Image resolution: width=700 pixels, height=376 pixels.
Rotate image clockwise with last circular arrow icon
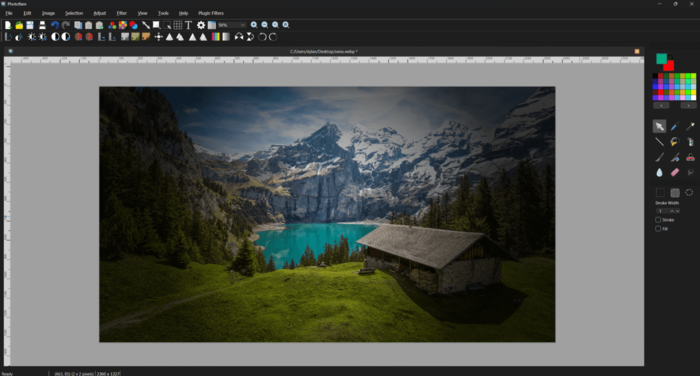[x=273, y=37]
